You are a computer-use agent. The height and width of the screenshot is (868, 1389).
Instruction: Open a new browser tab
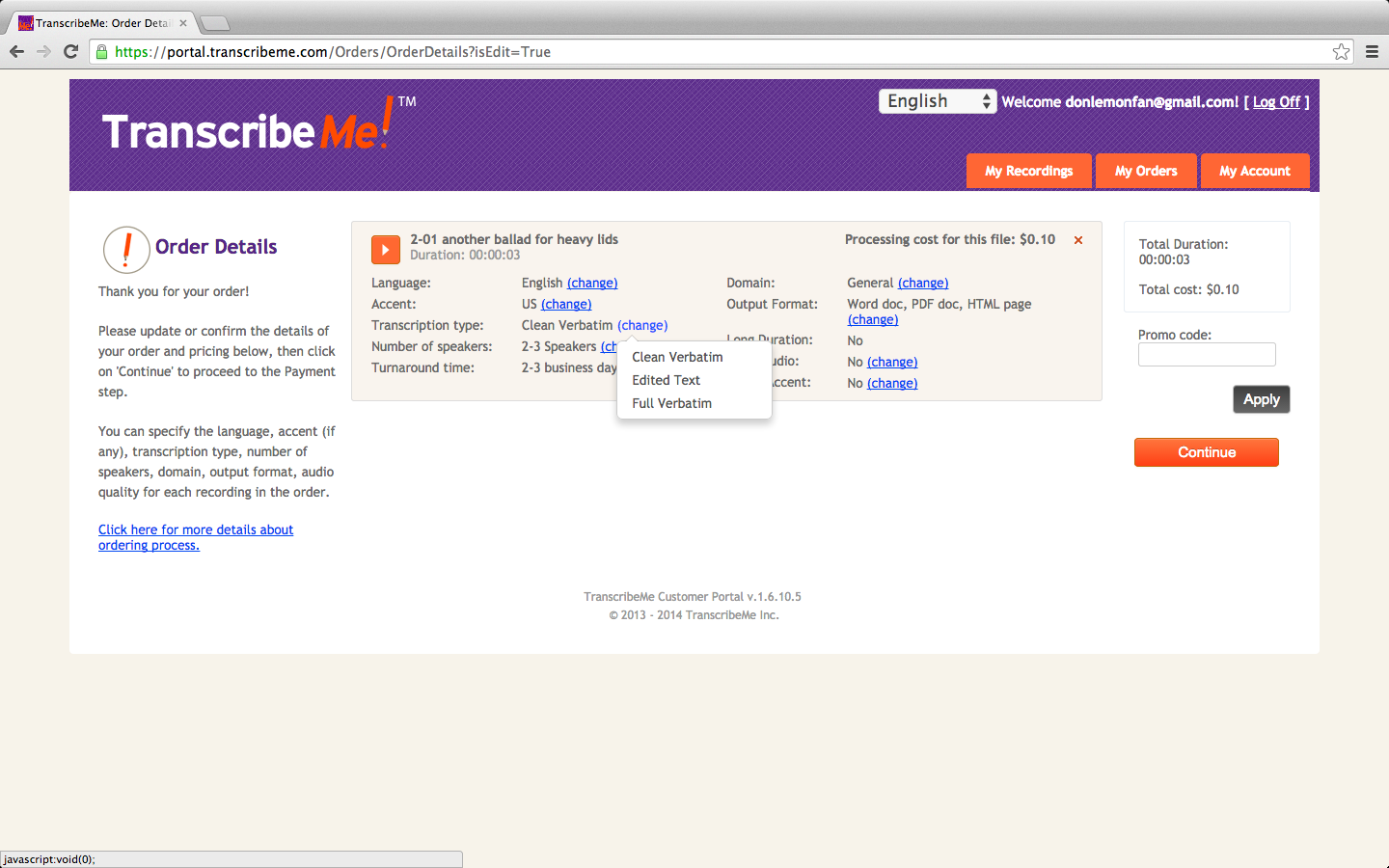pos(214,23)
